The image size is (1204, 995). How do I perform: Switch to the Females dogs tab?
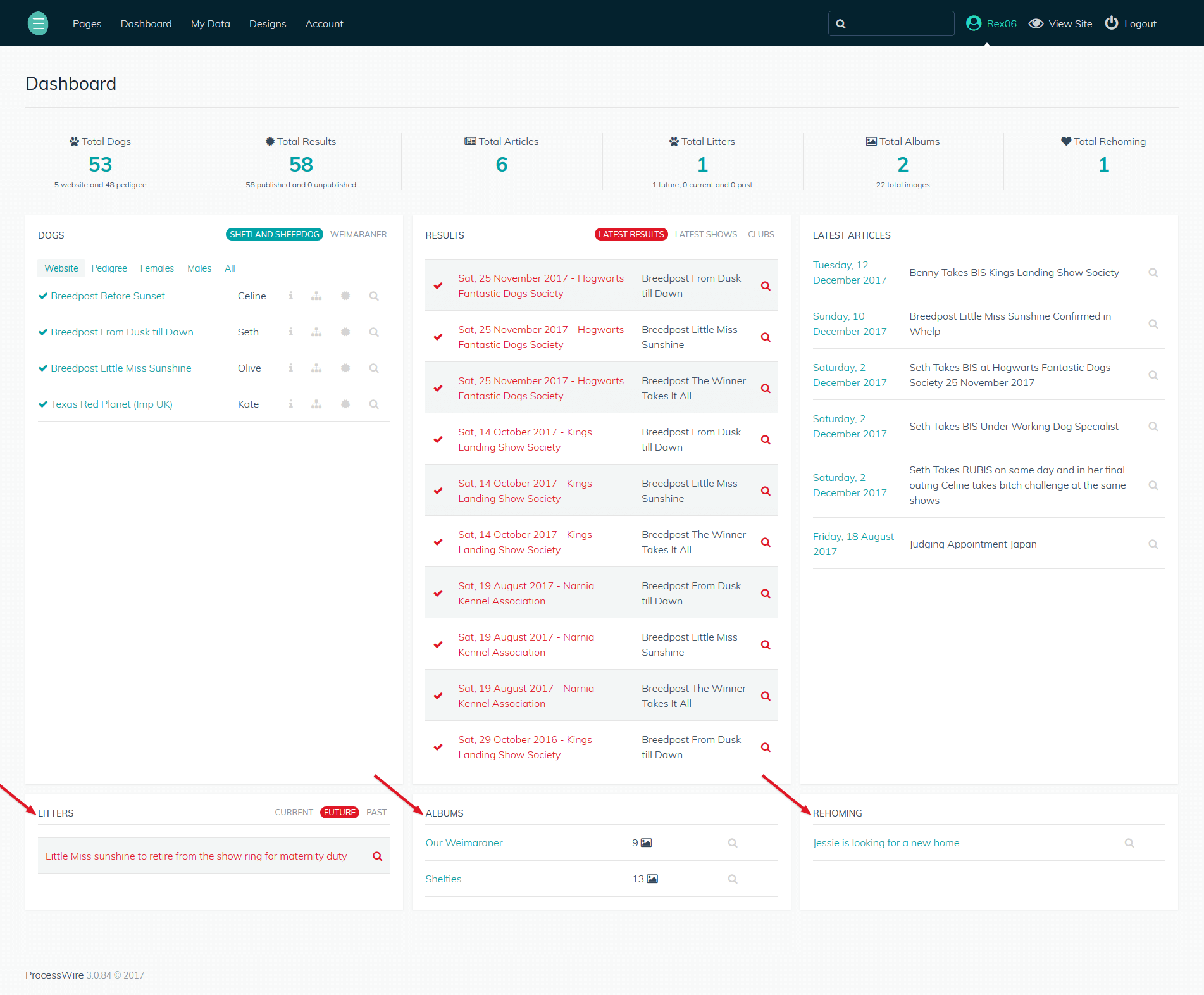[157, 268]
